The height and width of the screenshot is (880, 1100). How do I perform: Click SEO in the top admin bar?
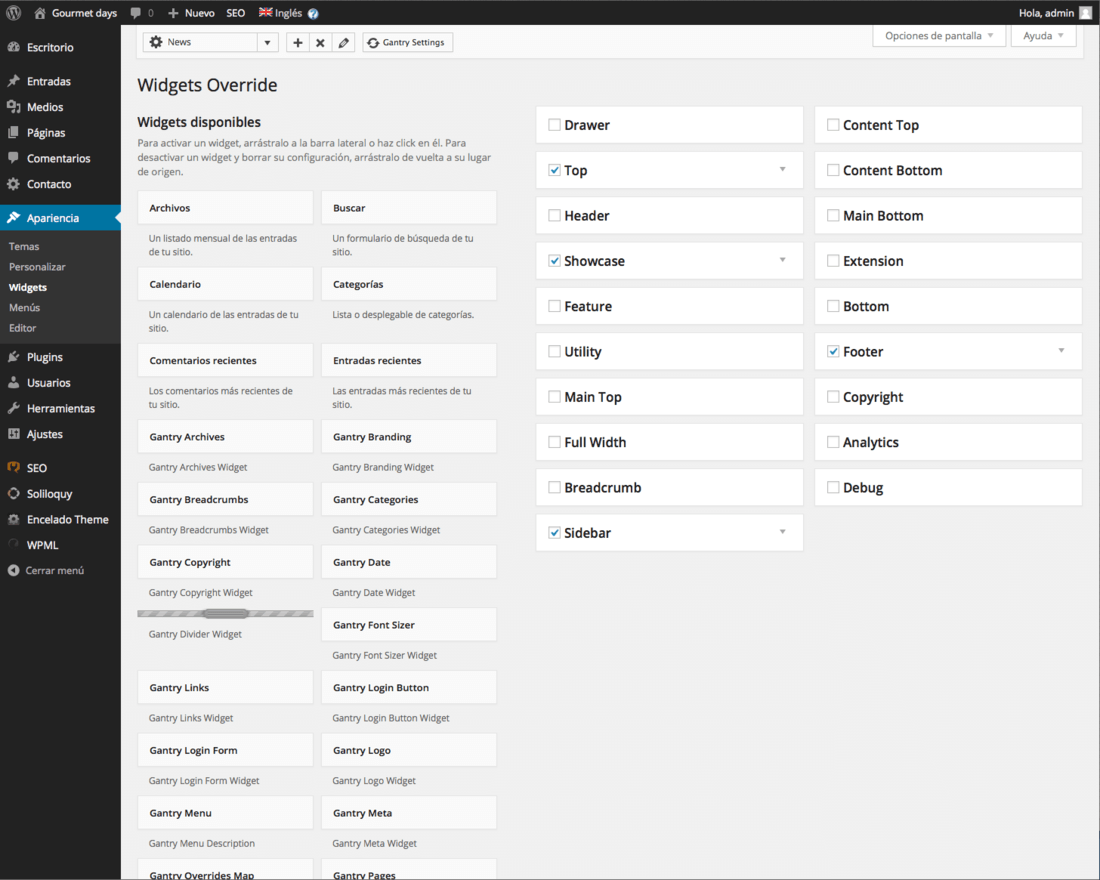point(236,13)
